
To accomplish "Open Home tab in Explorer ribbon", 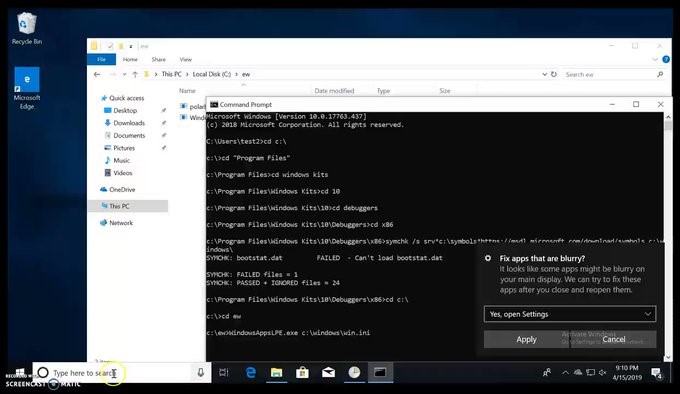I will click(x=130, y=59).
